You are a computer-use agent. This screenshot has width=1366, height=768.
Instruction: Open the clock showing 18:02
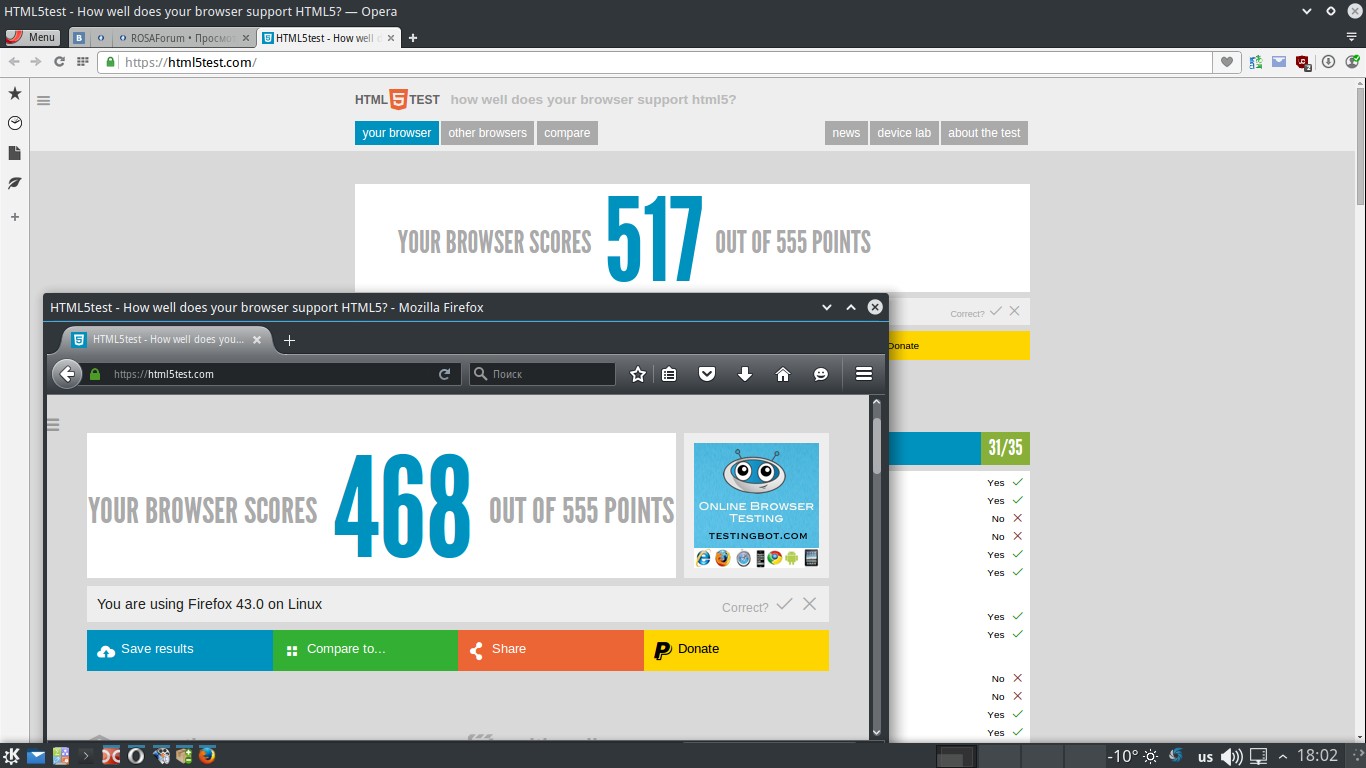(x=1317, y=756)
